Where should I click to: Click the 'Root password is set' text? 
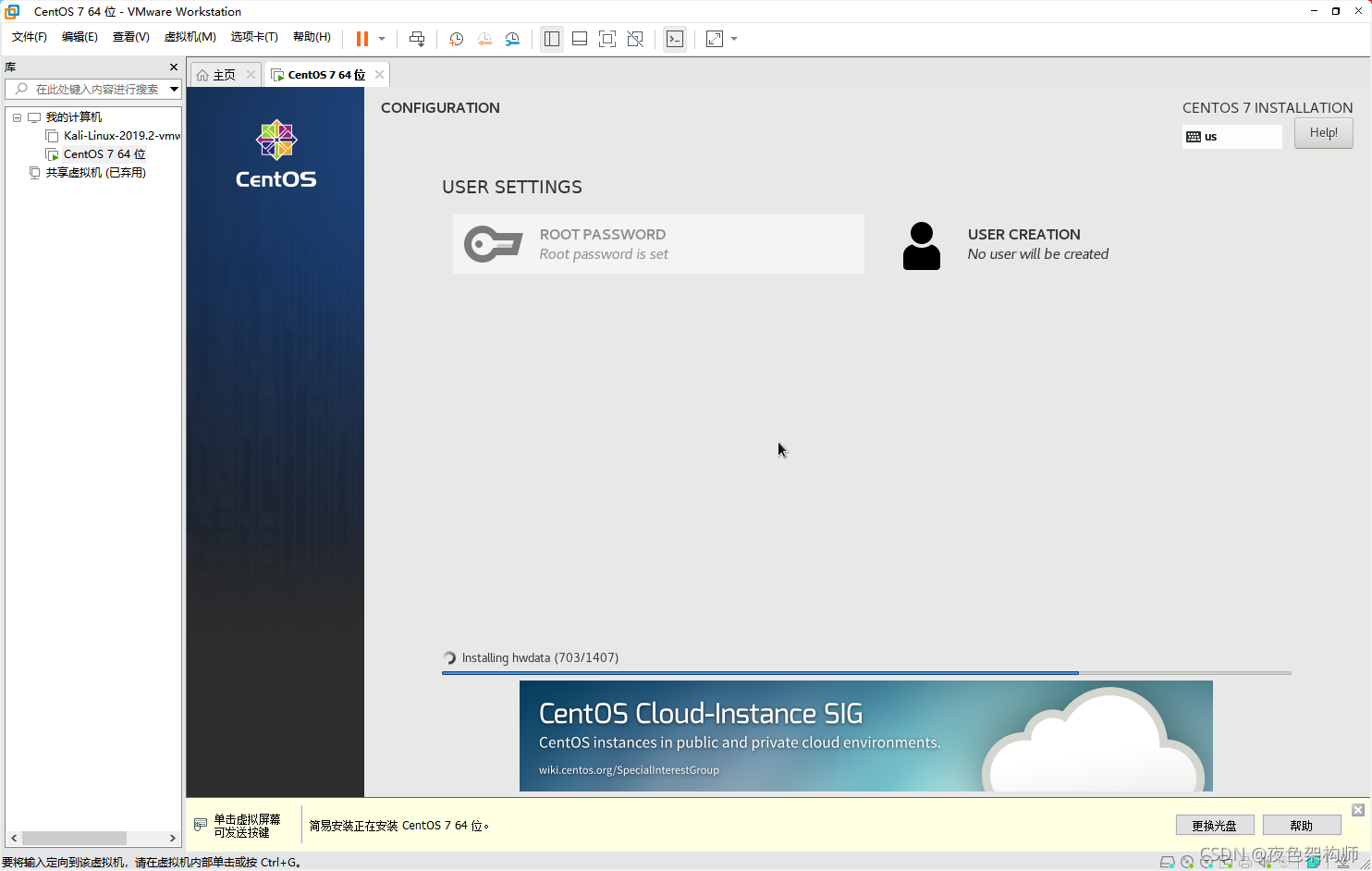click(x=604, y=254)
